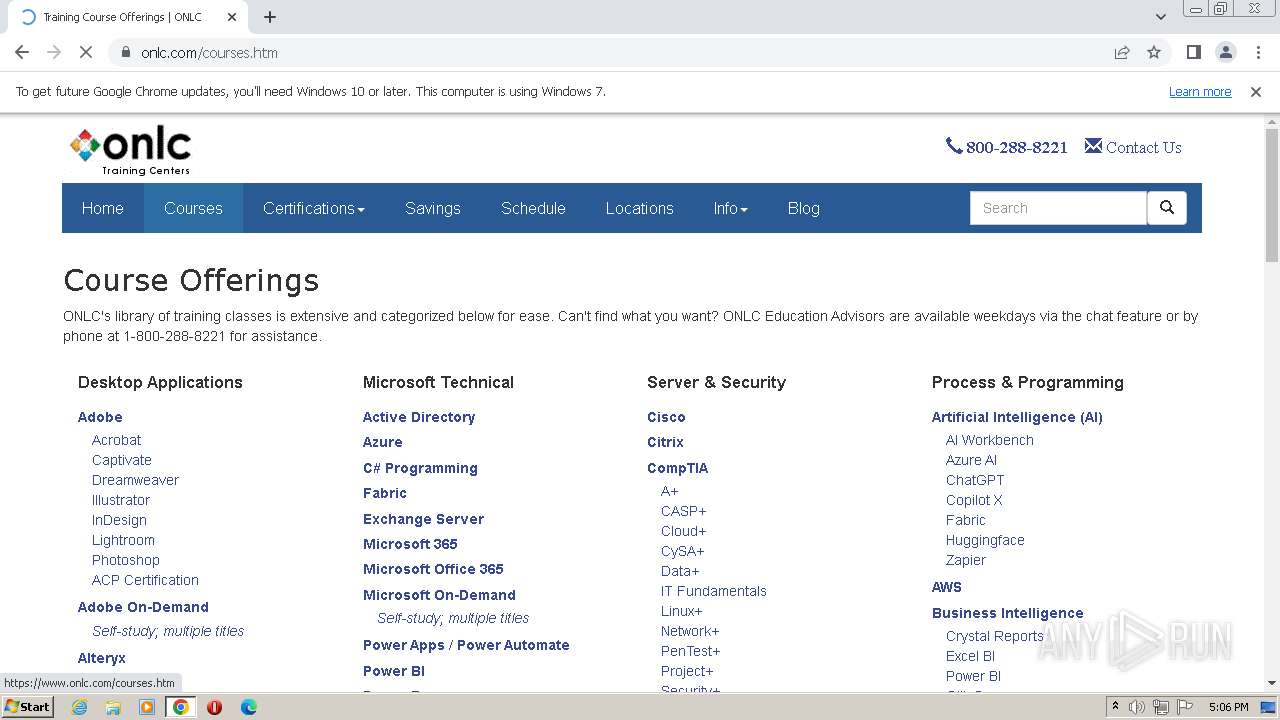
Task: Click the Action Center flag tray icon
Action: coord(1183,707)
